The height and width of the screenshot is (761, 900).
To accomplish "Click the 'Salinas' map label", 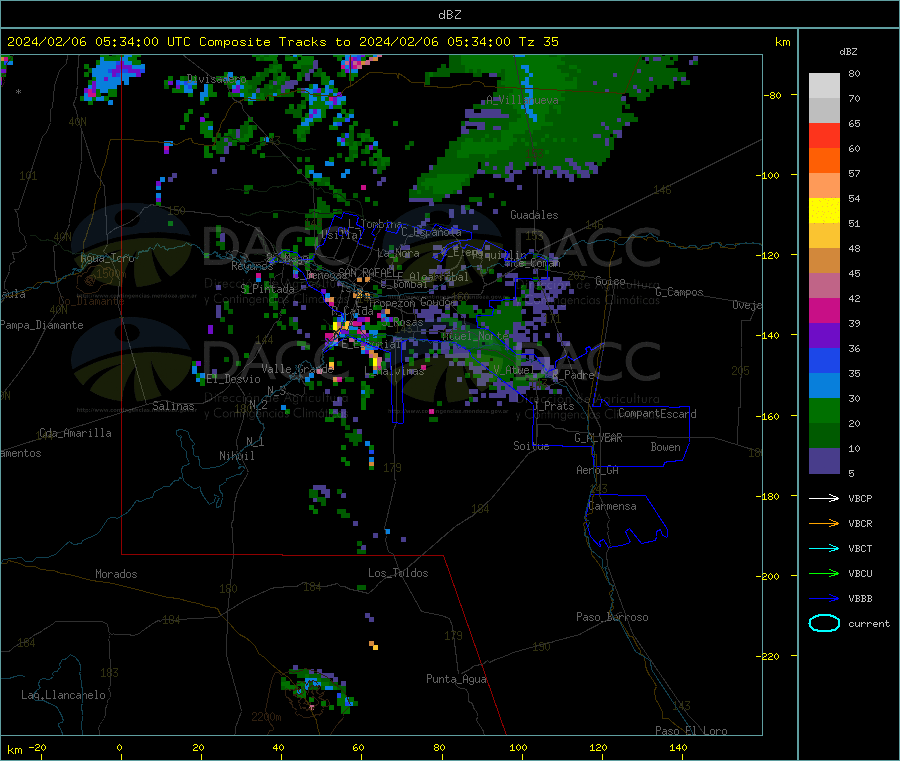I will click(x=173, y=406).
